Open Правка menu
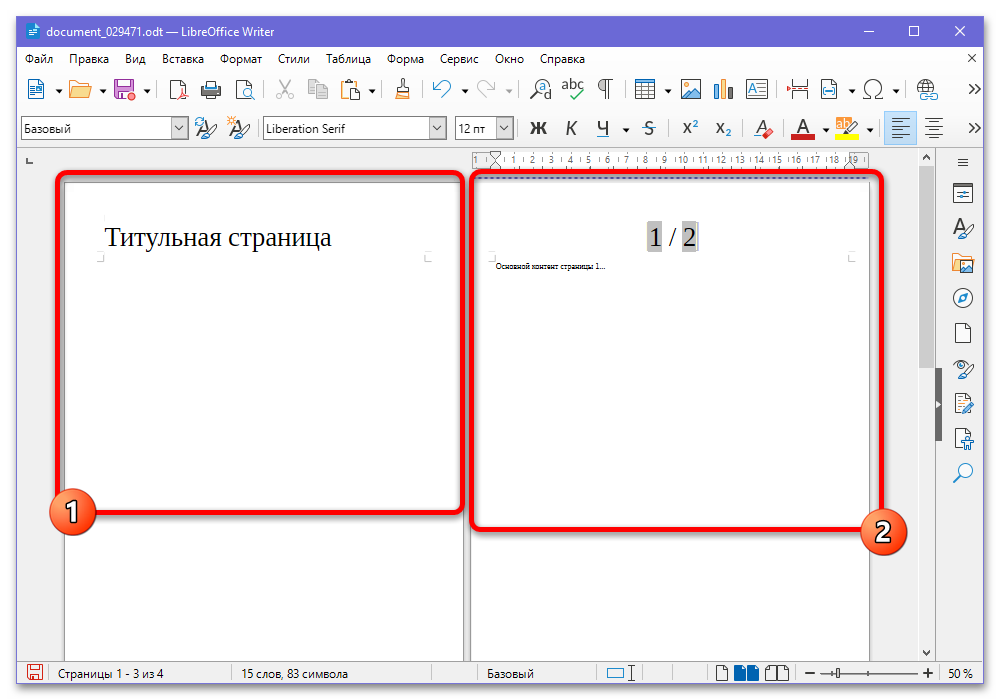This screenshot has height=700, width=1000. (89, 59)
